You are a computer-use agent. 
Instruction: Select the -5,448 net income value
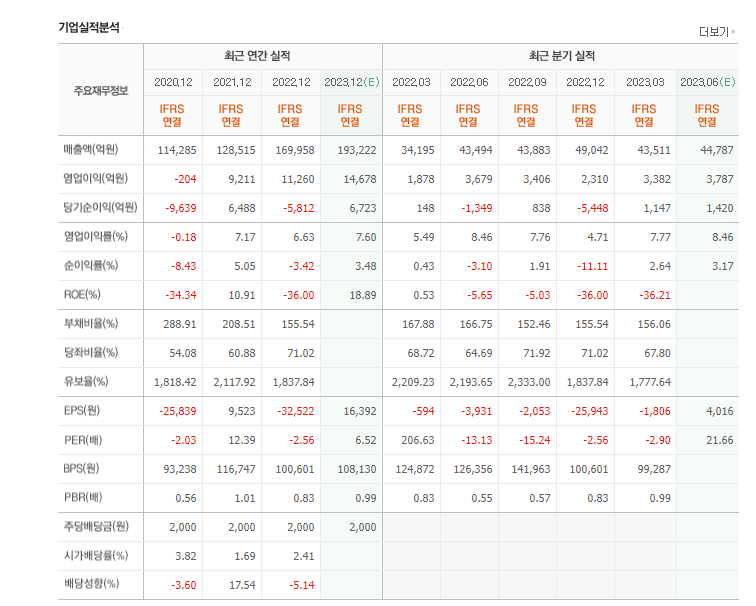pos(593,208)
